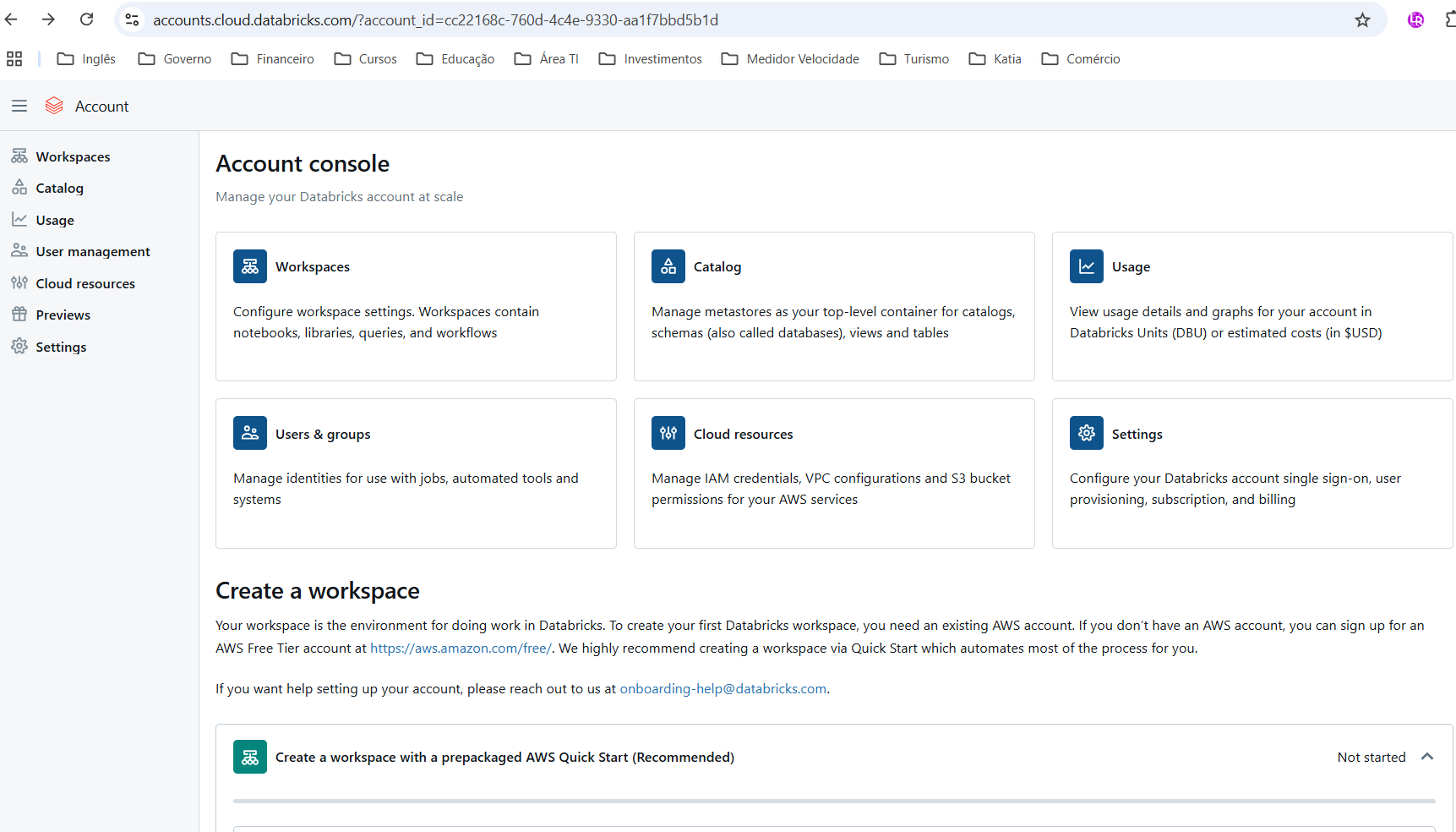Open Workspaces in the sidebar
Screen dimensions: 1456x832
(73, 156)
